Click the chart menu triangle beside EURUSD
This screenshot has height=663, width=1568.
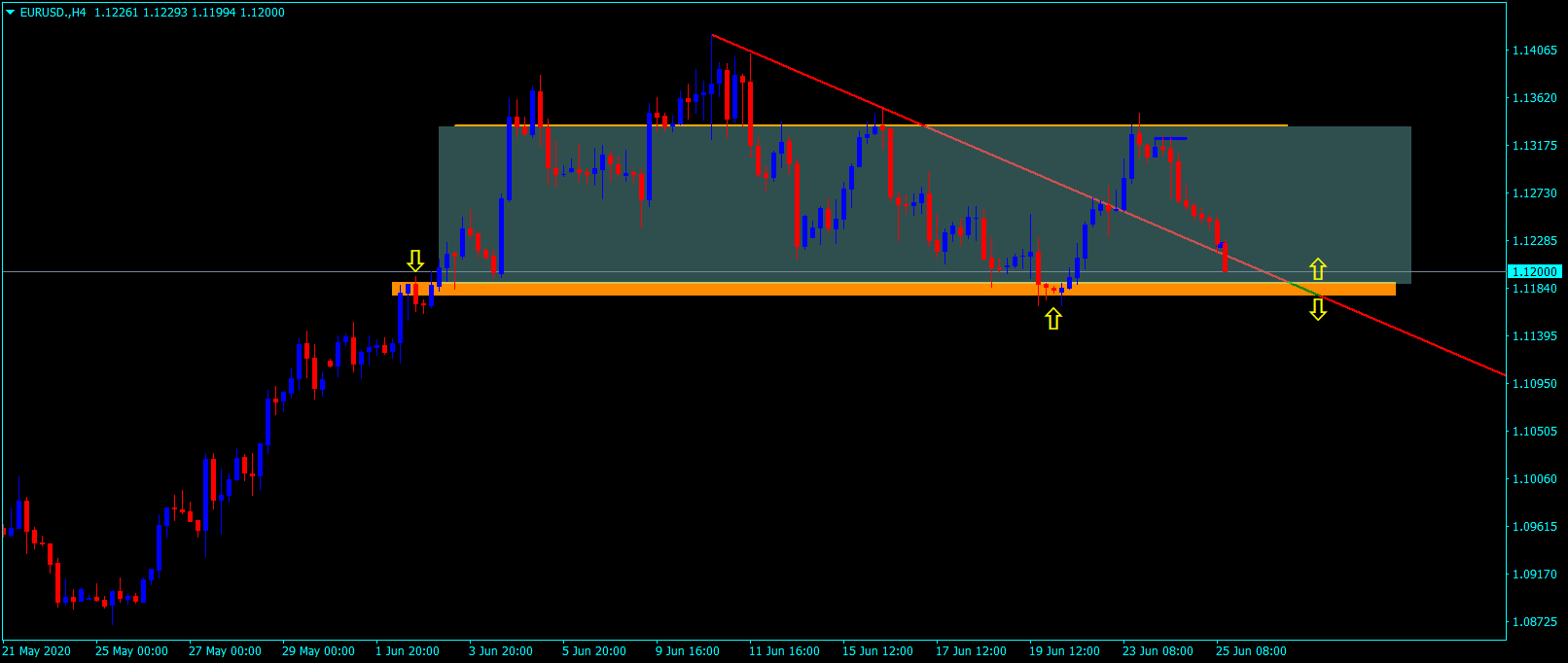pyautogui.click(x=10, y=13)
